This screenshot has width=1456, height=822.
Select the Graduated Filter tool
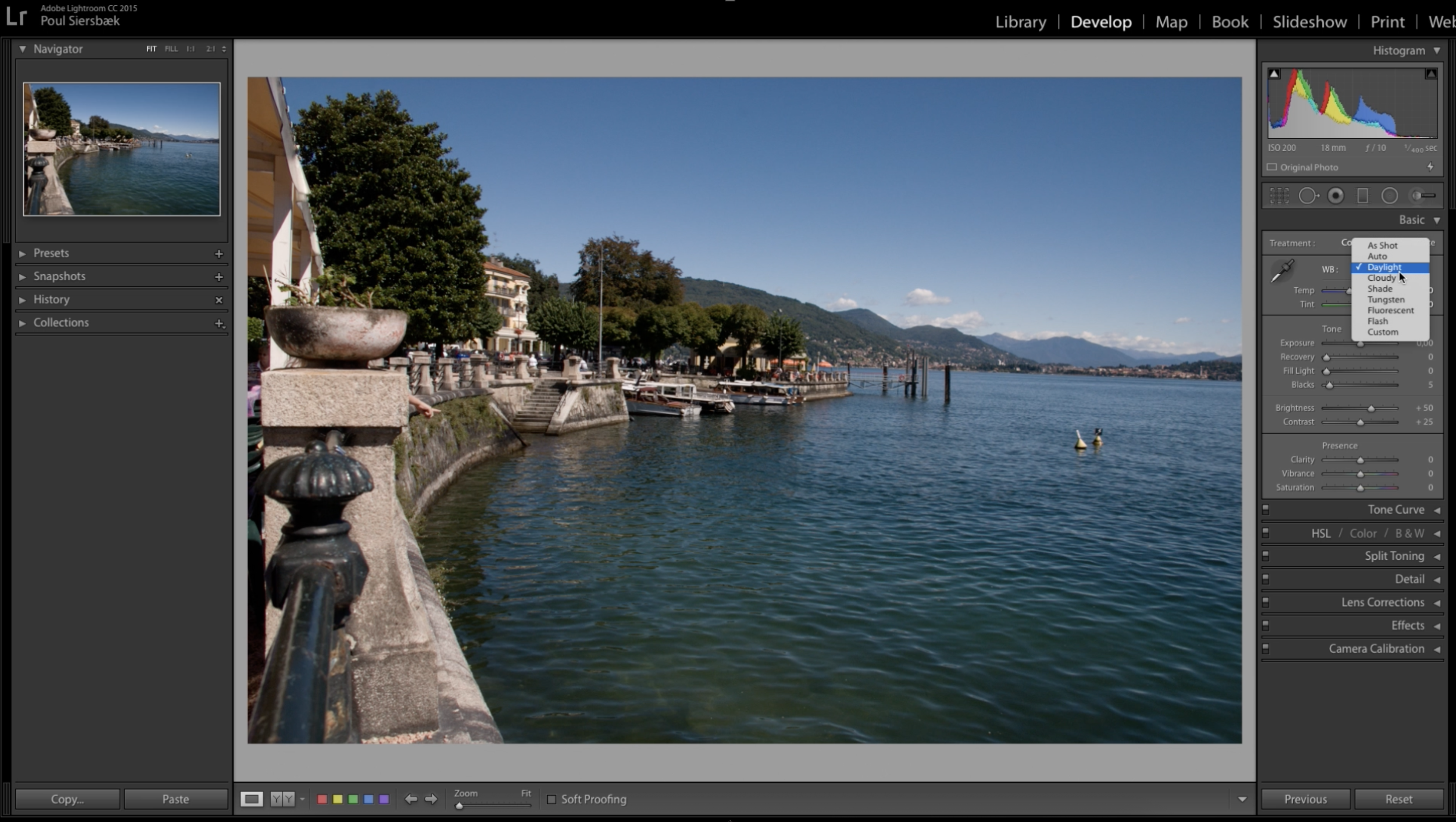pyautogui.click(x=1363, y=196)
